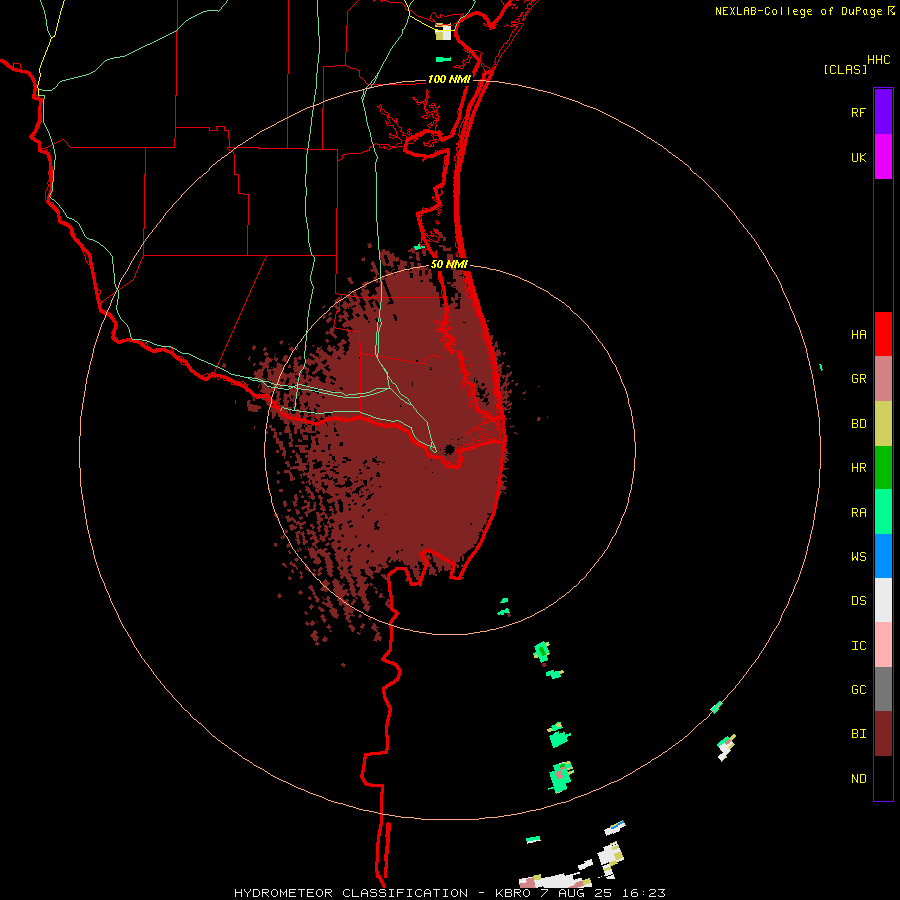This screenshot has height=900, width=900.
Task: Click the 'HA' legend label
Action: point(858,335)
